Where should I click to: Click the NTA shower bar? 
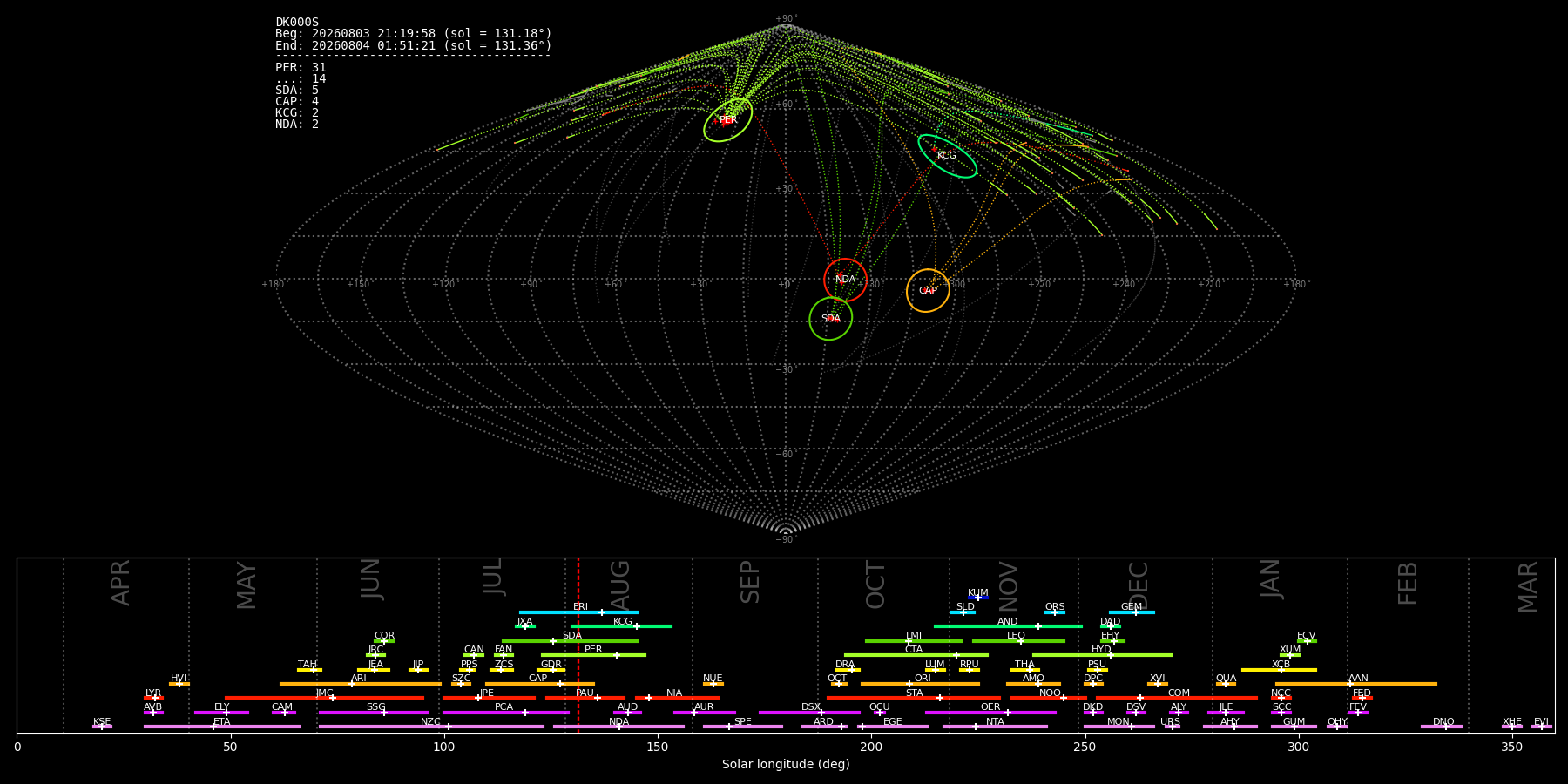[995, 727]
